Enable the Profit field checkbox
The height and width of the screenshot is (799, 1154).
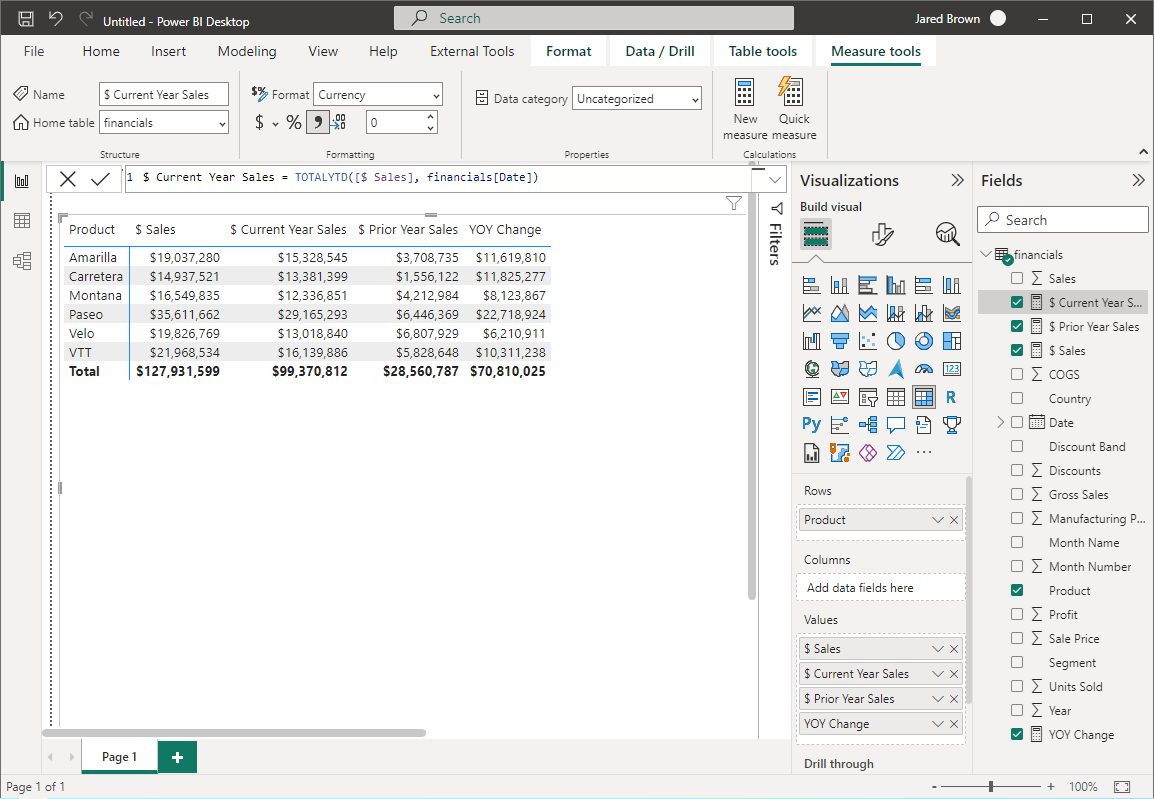[x=1017, y=614]
